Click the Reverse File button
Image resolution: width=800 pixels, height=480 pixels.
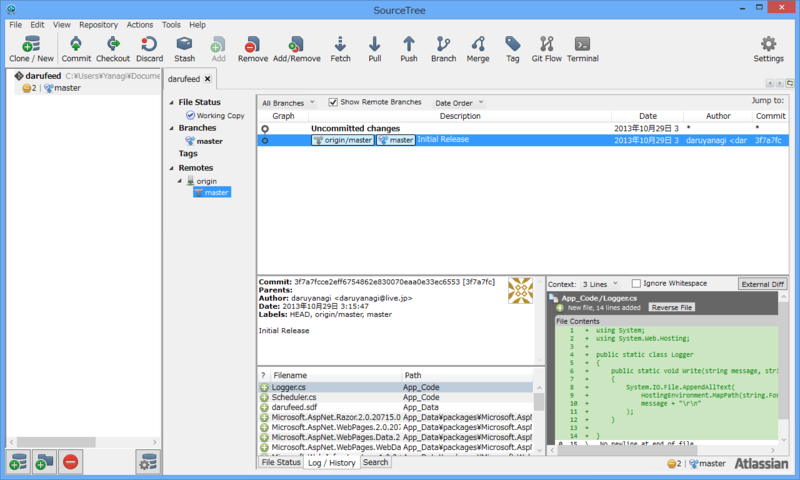tap(671, 308)
